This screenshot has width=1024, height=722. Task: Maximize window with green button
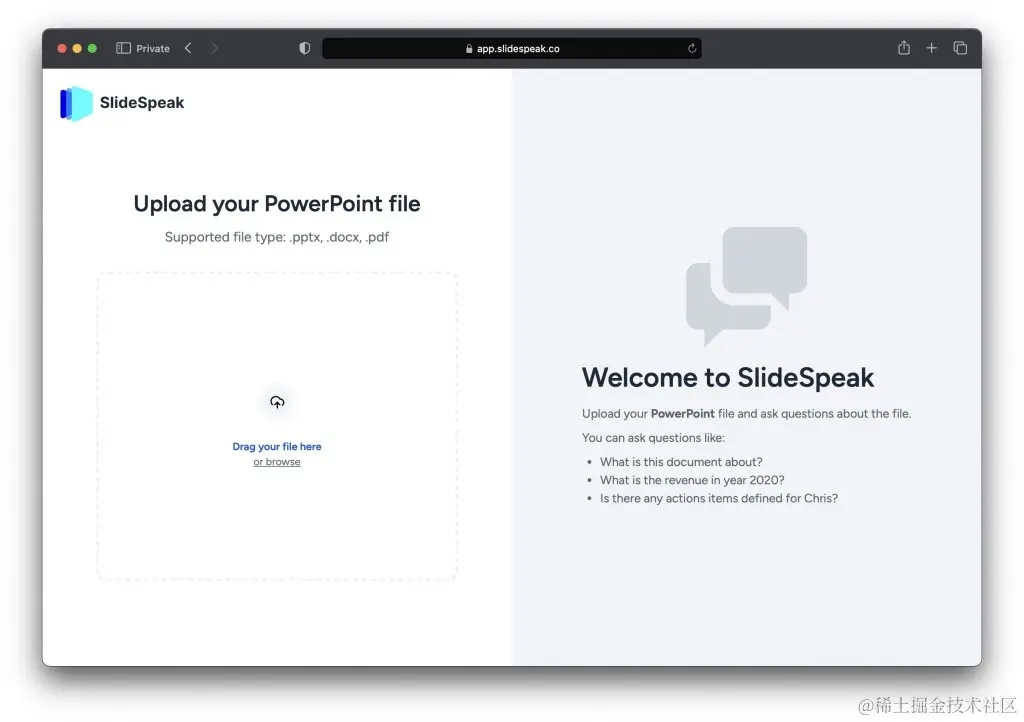[x=92, y=48]
